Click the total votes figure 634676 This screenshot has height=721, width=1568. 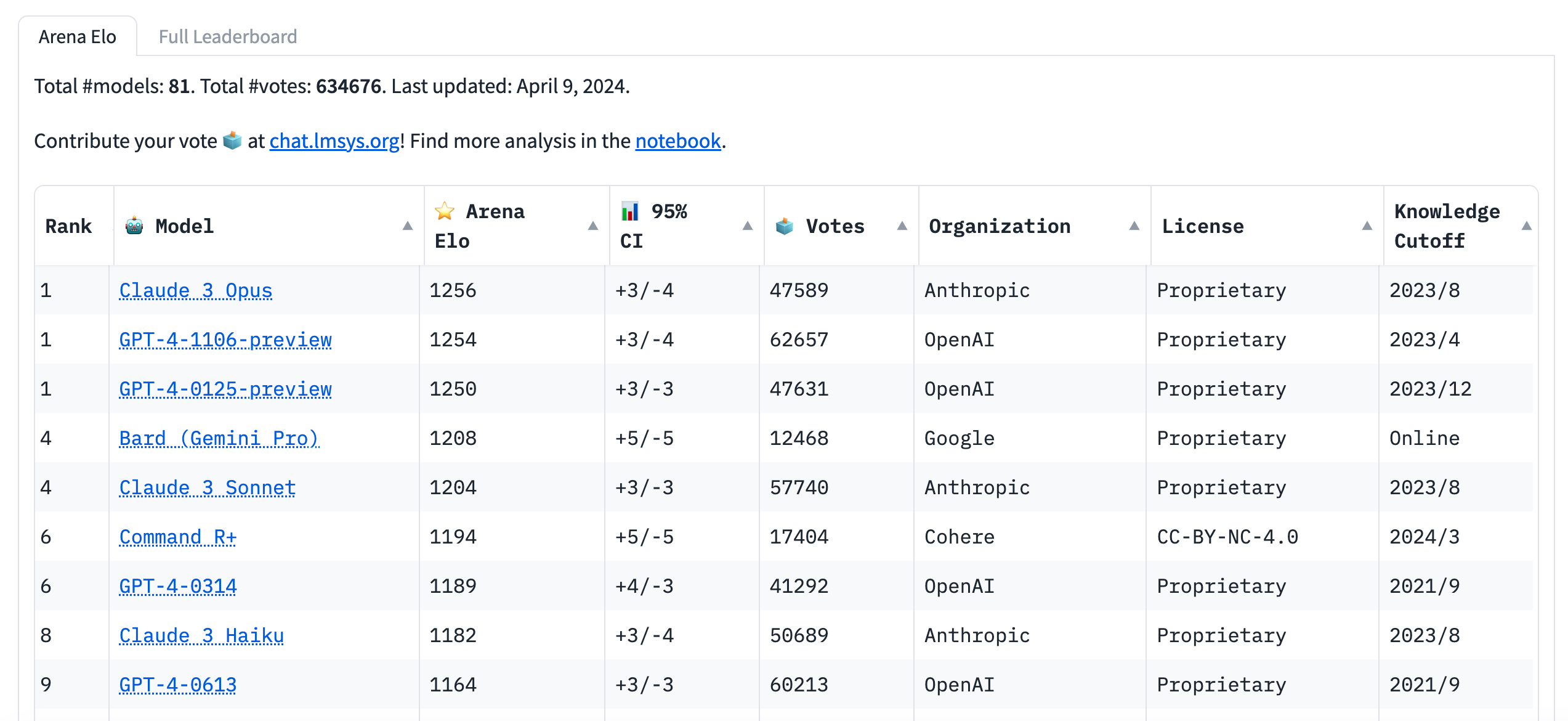349,86
